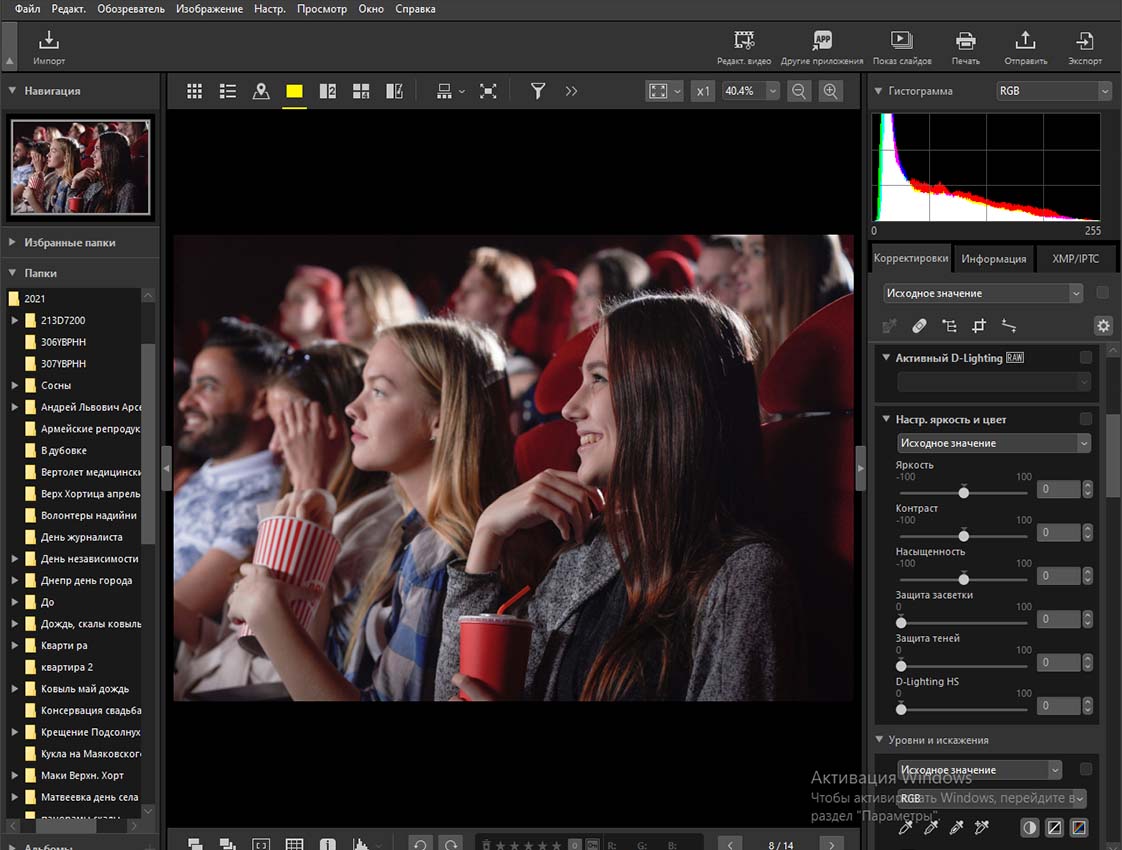
Task: Select the yellow single image viewer icon
Action: (x=294, y=91)
